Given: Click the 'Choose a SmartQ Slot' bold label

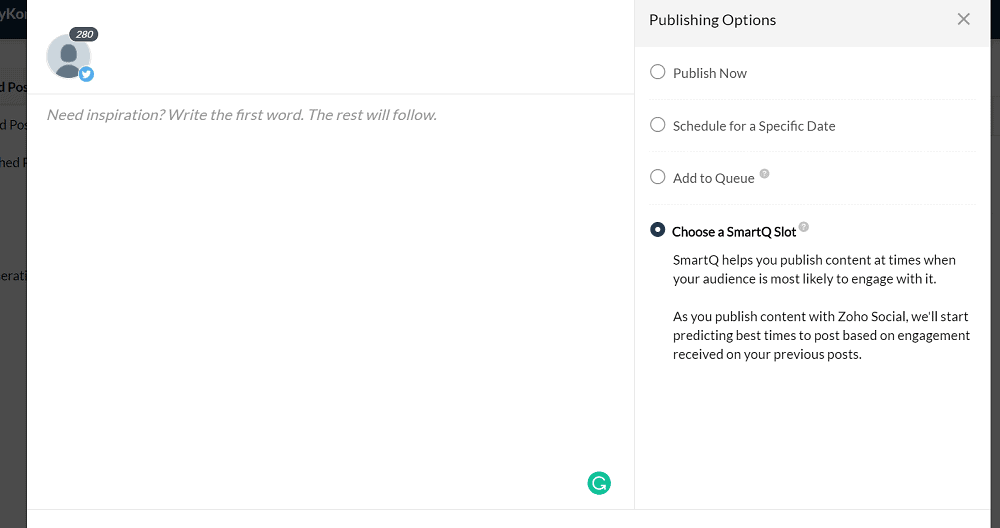Looking at the screenshot, I should point(734,232).
